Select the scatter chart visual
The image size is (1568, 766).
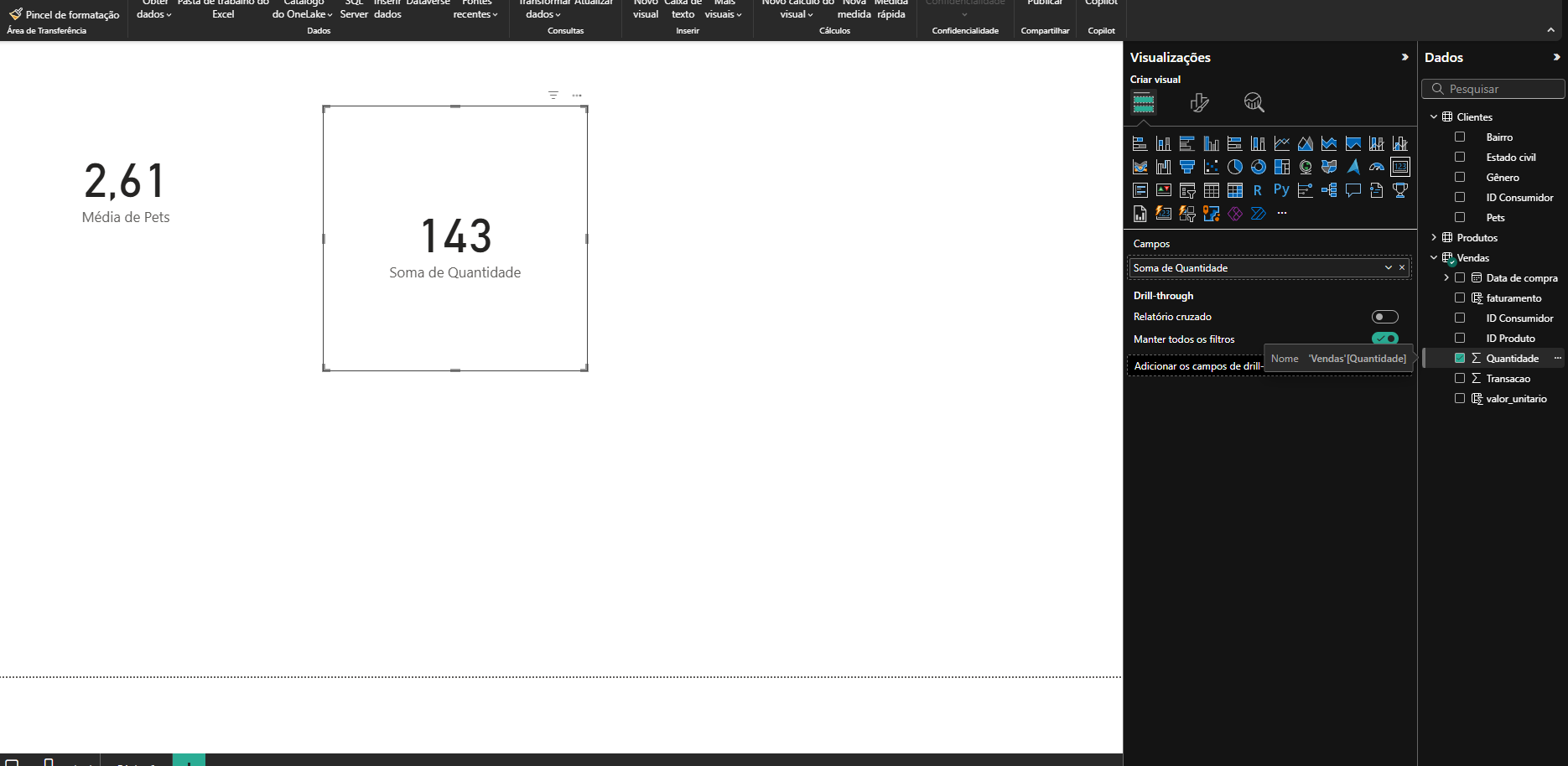click(x=1211, y=168)
